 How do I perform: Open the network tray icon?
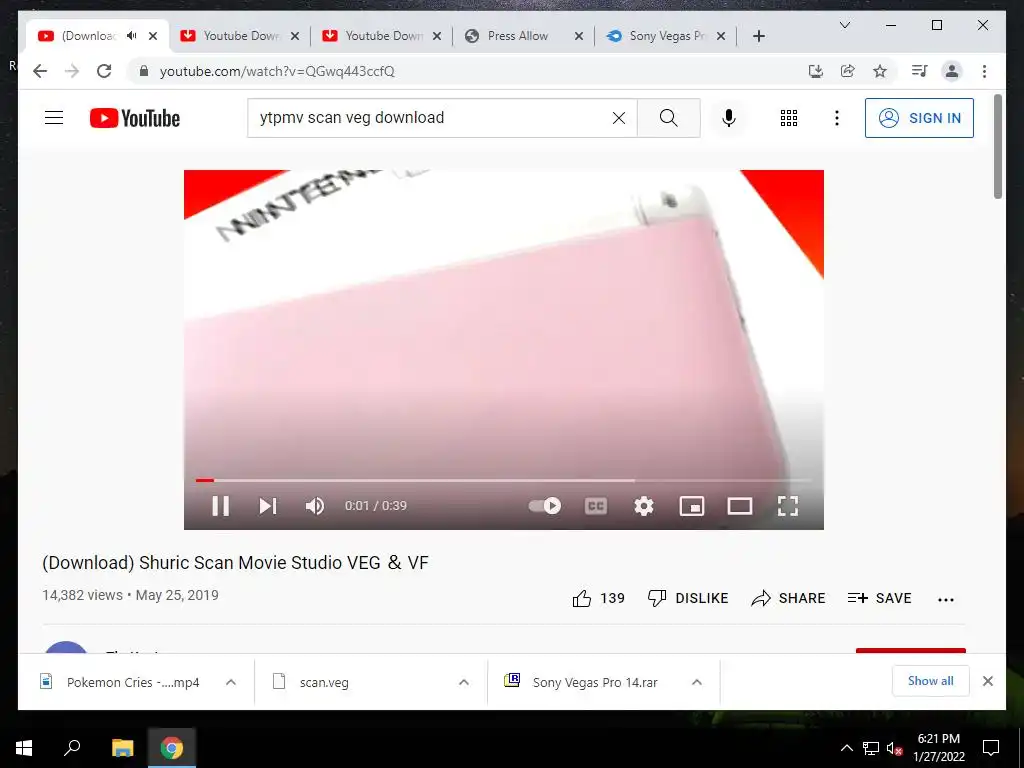(871, 748)
